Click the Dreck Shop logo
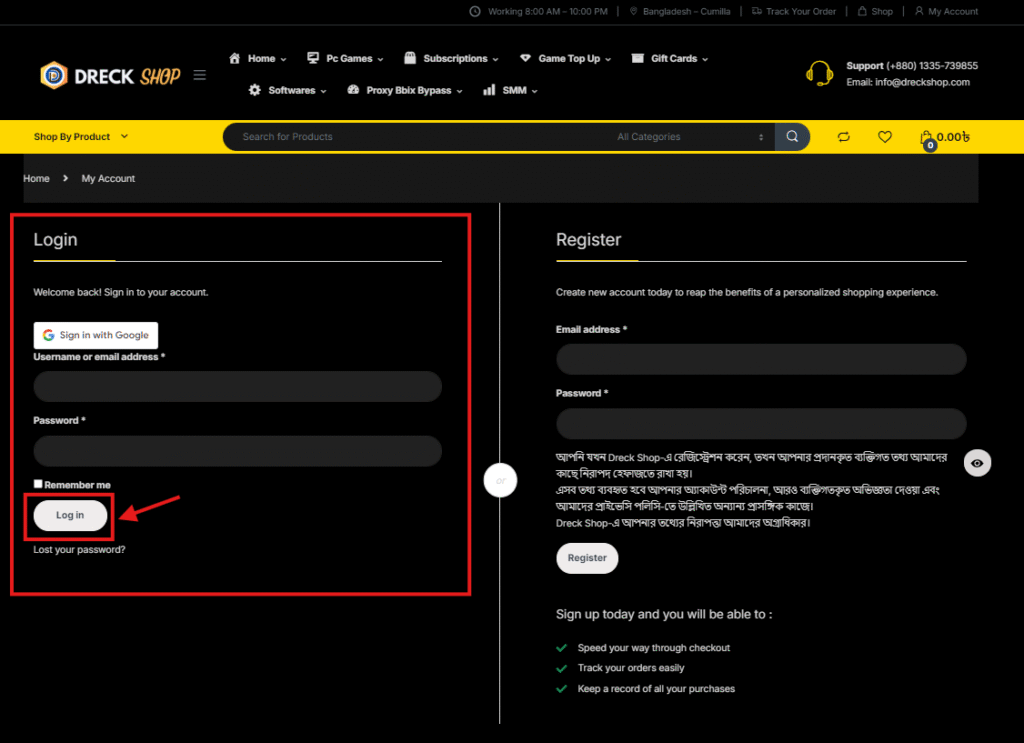Image resolution: width=1024 pixels, height=743 pixels. (110, 76)
